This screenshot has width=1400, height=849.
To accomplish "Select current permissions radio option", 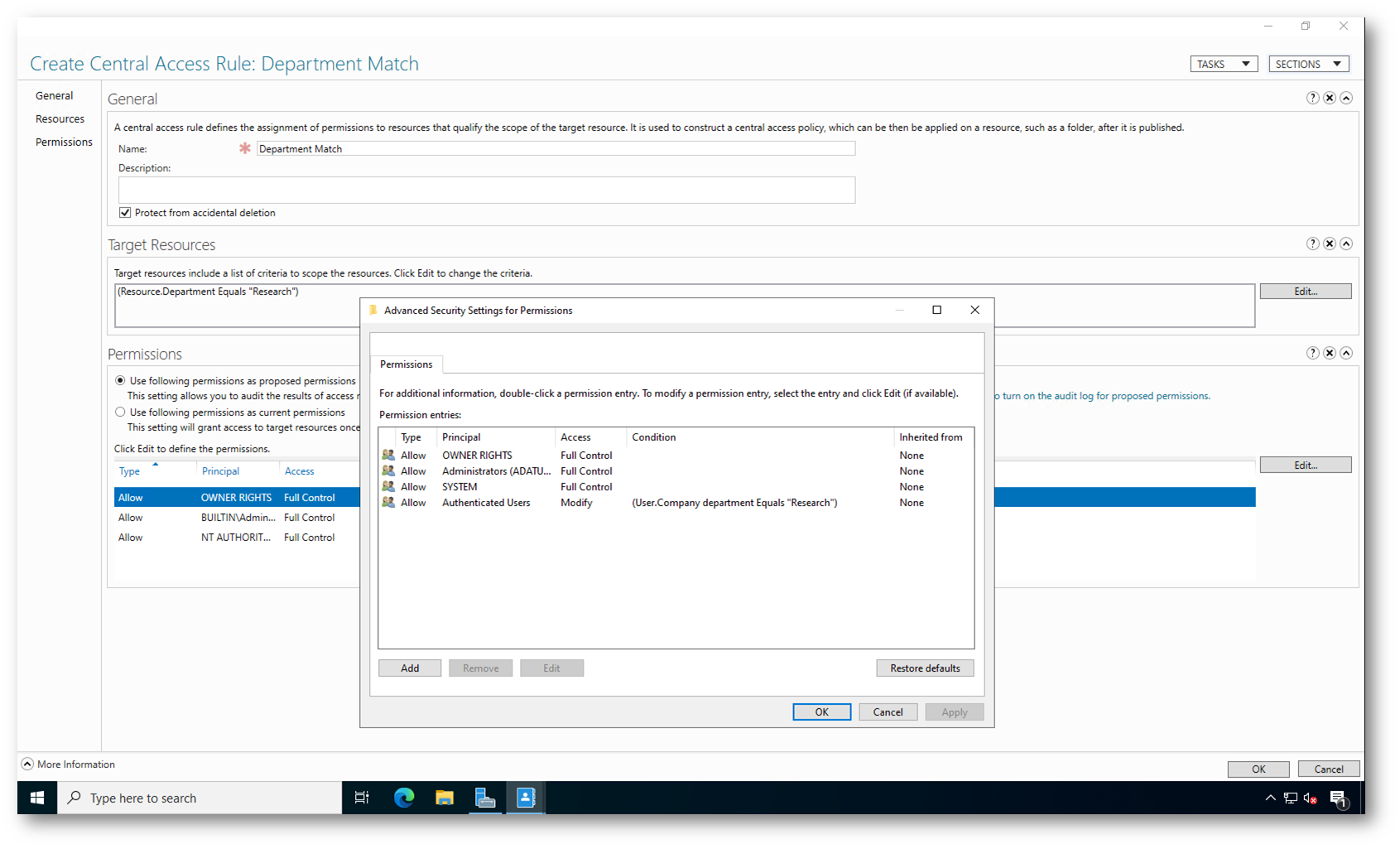I will click(121, 412).
